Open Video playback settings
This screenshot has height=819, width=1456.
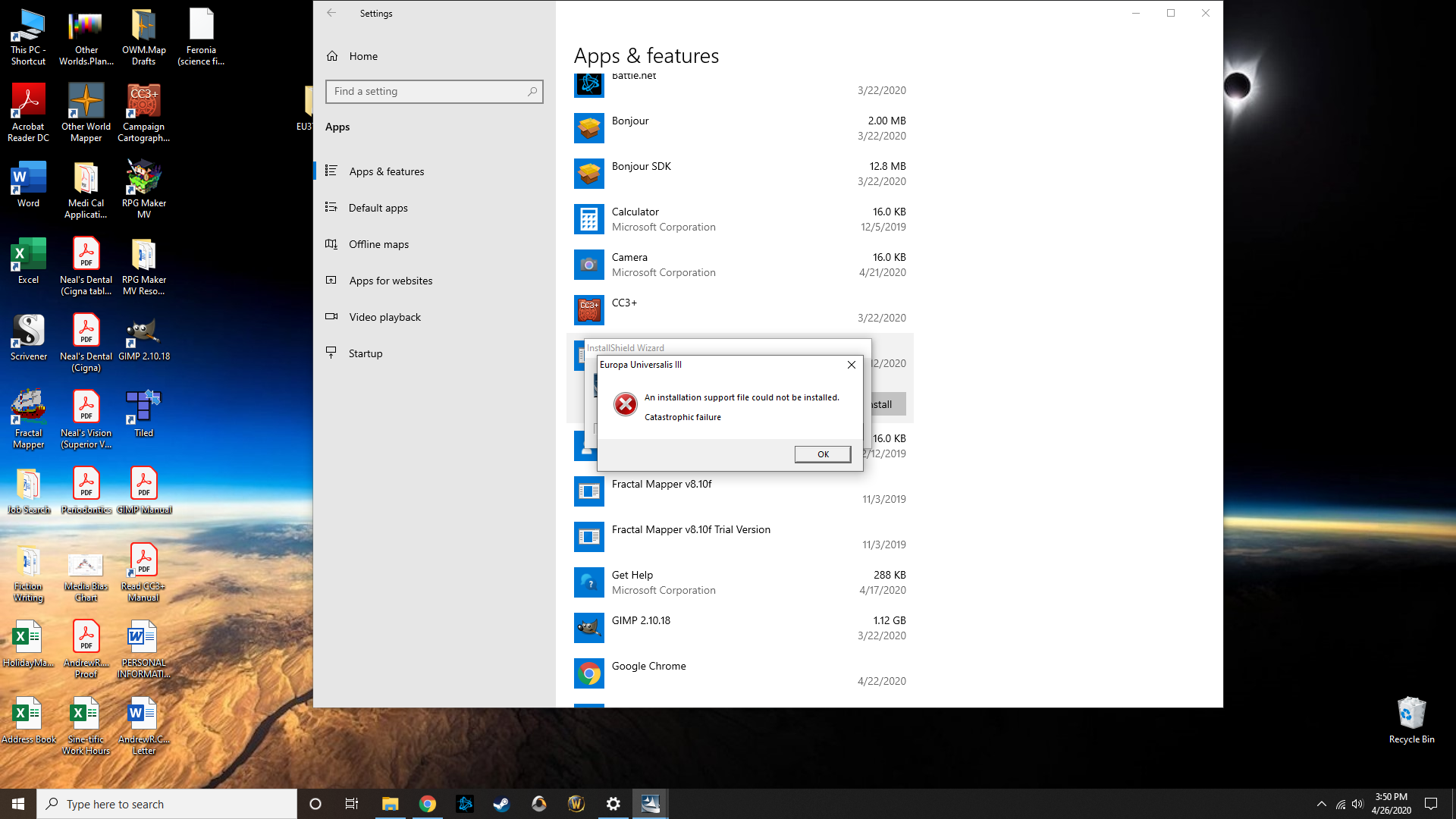tap(435, 317)
